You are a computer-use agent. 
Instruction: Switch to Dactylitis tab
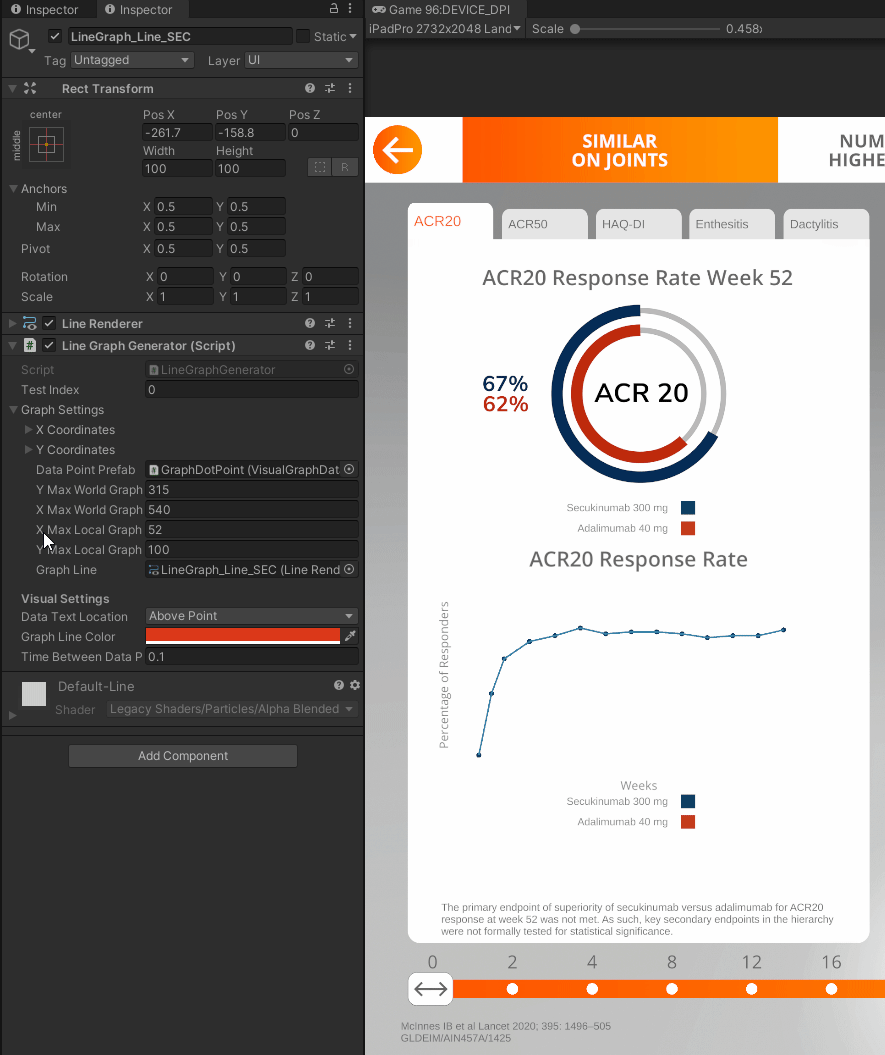pos(826,224)
